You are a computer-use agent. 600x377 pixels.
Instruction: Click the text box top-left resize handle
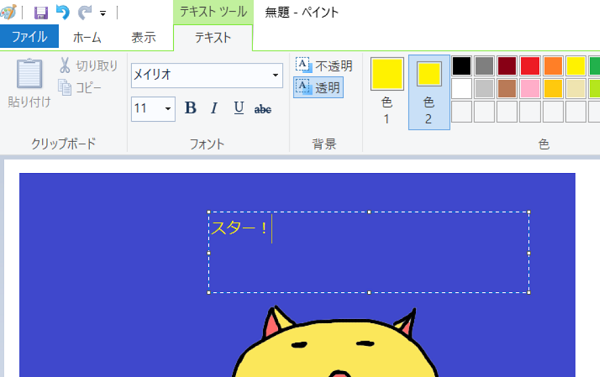(209, 212)
